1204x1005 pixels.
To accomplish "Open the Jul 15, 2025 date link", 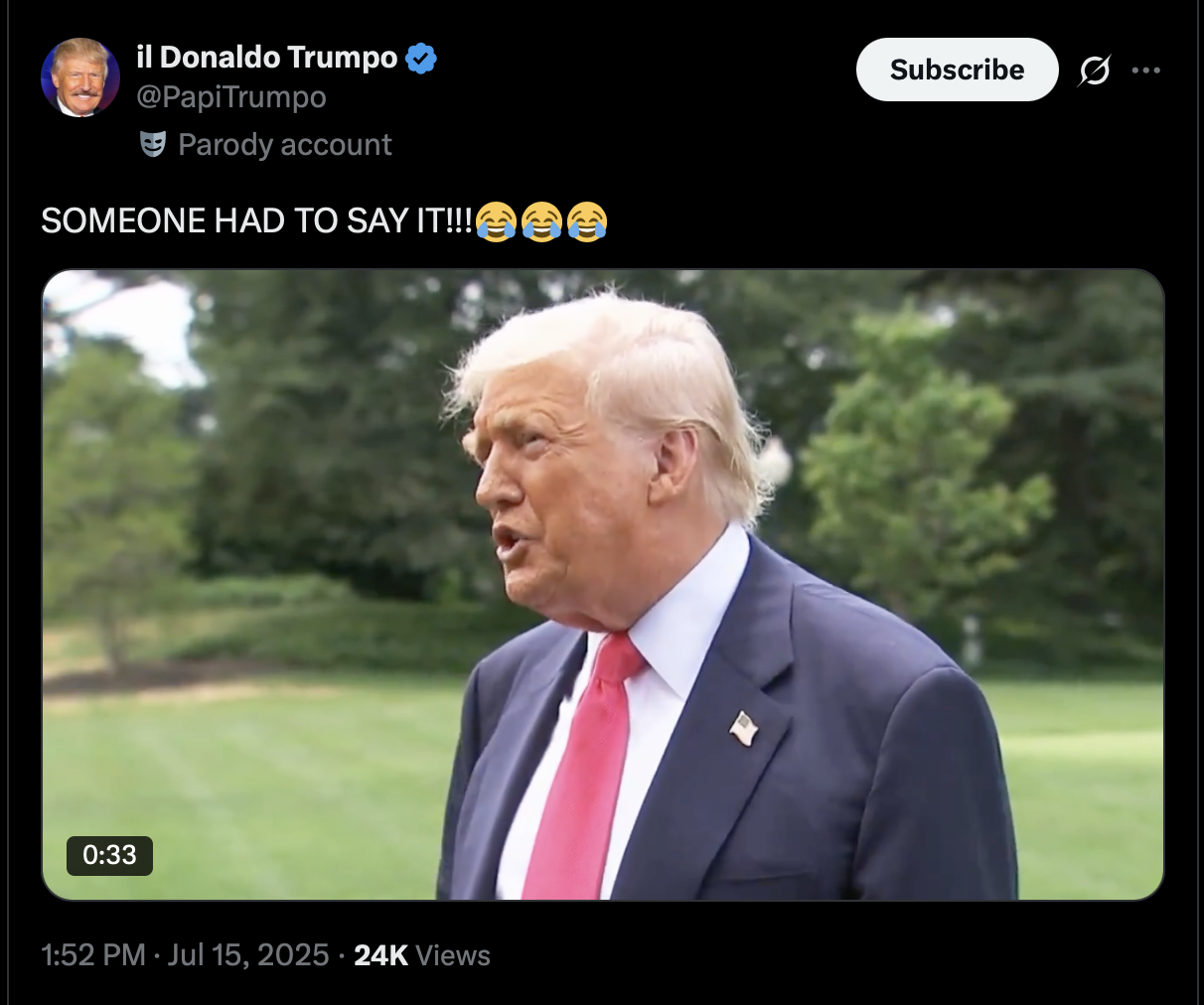I will tap(248, 955).
